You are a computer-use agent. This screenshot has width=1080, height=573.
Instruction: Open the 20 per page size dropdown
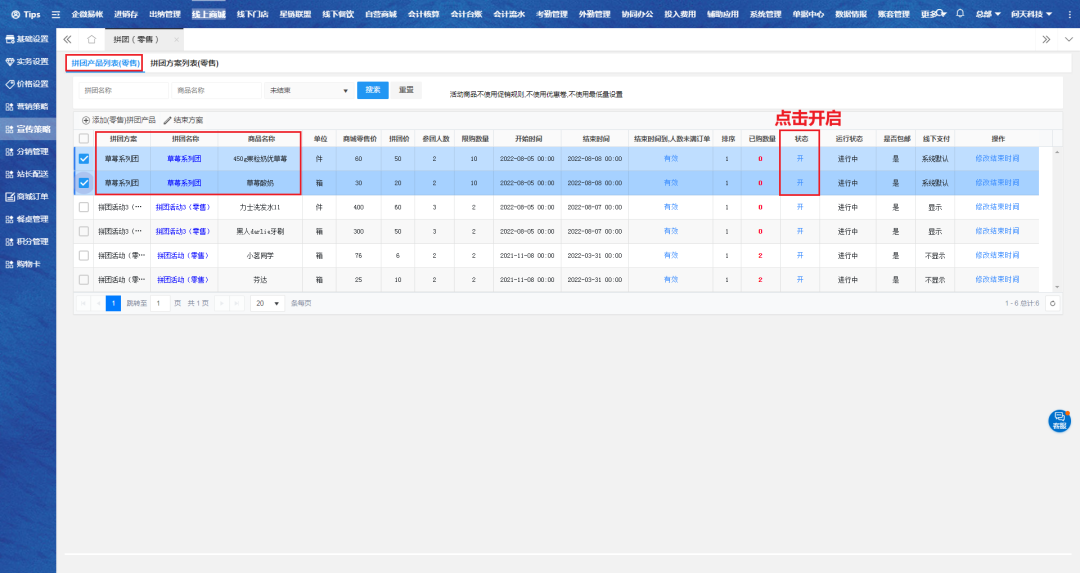click(267, 303)
